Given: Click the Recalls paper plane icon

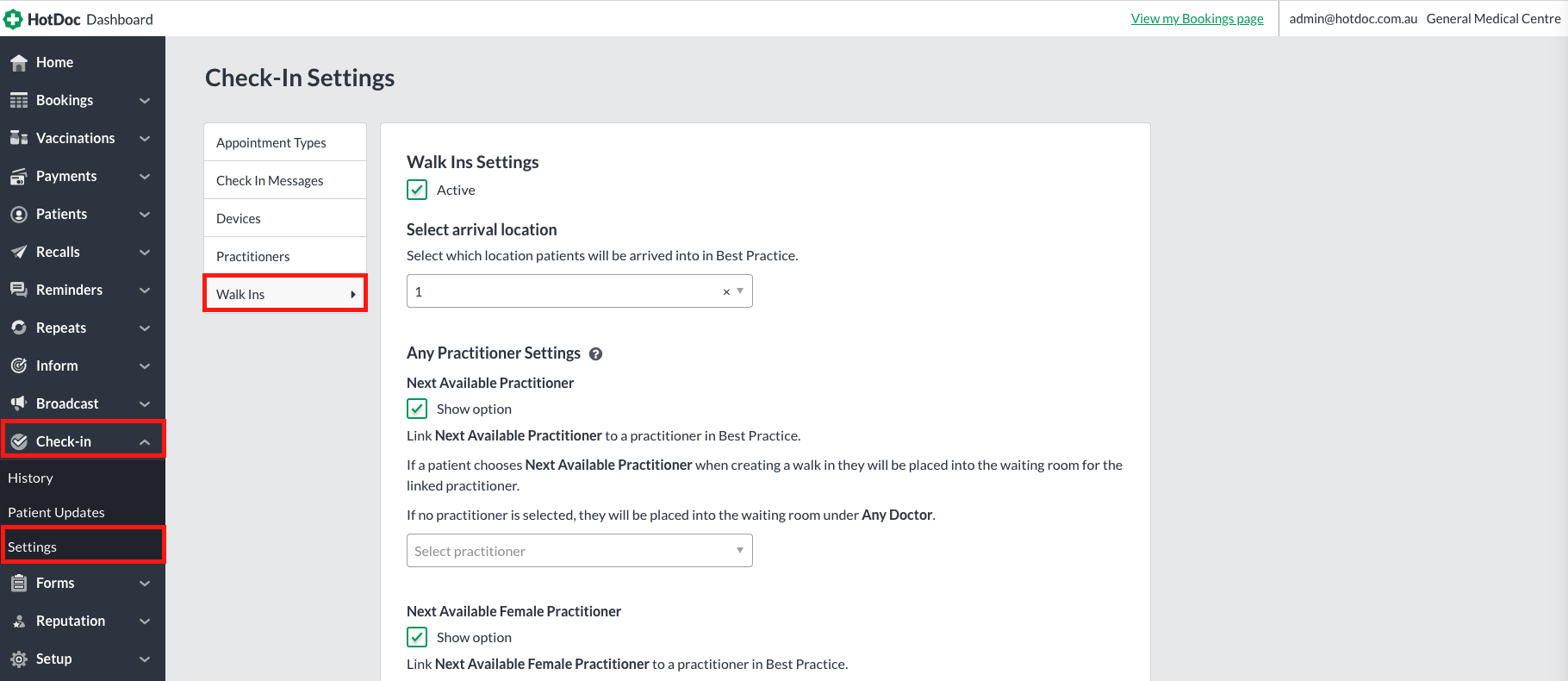Looking at the screenshot, I should pyautogui.click(x=19, y=252).
